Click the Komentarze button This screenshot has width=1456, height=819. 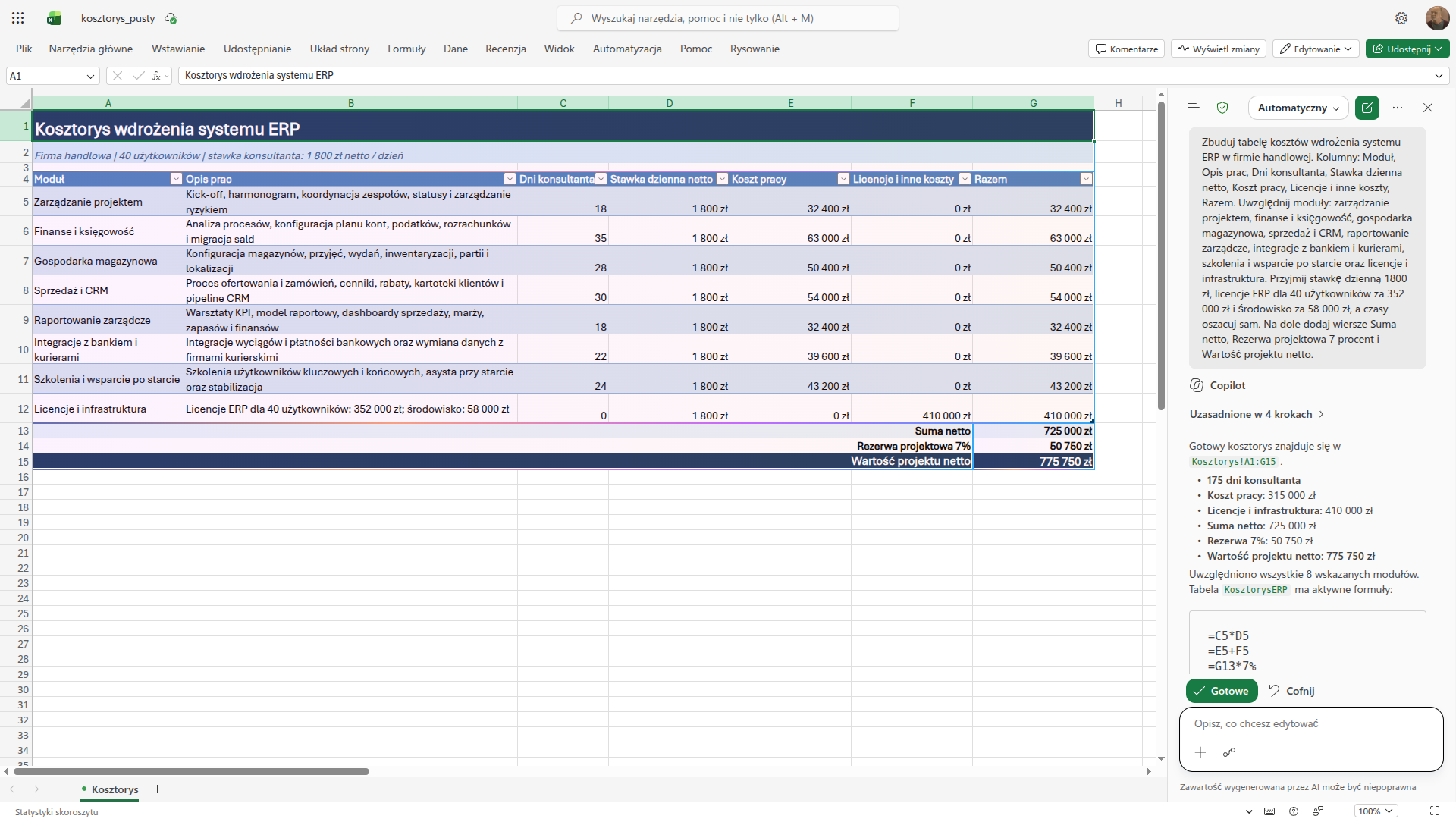coord(1127,49)
